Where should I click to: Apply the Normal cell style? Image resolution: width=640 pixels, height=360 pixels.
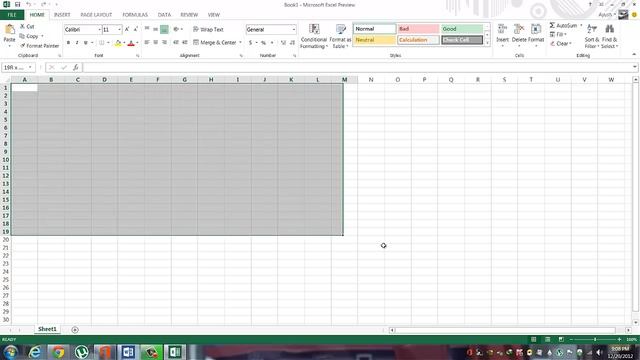(374, 29)
